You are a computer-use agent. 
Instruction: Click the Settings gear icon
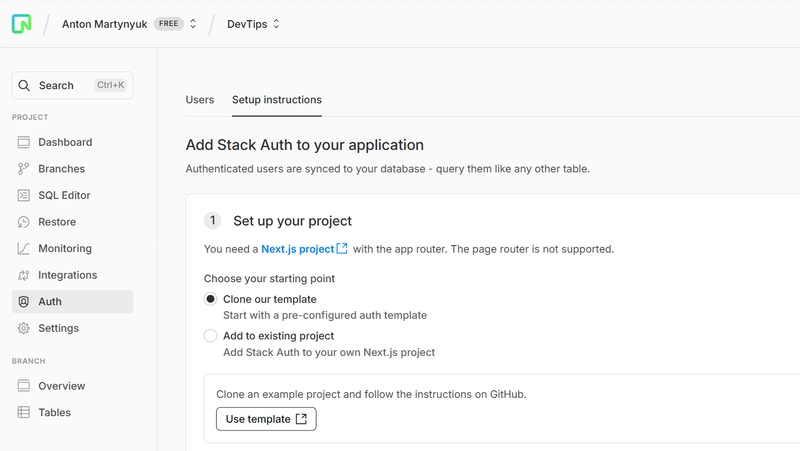point(23,328)
